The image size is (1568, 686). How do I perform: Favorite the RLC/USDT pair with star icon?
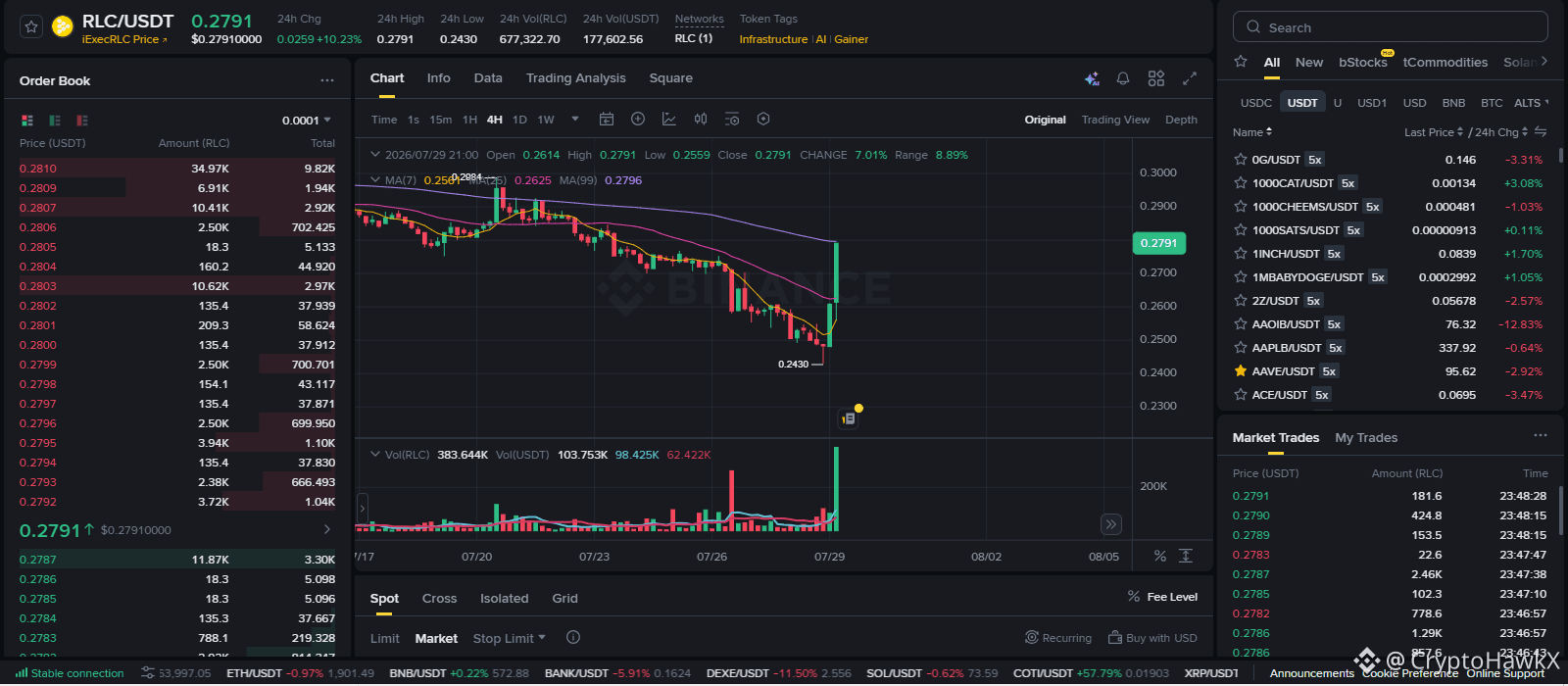click(31, 27)
